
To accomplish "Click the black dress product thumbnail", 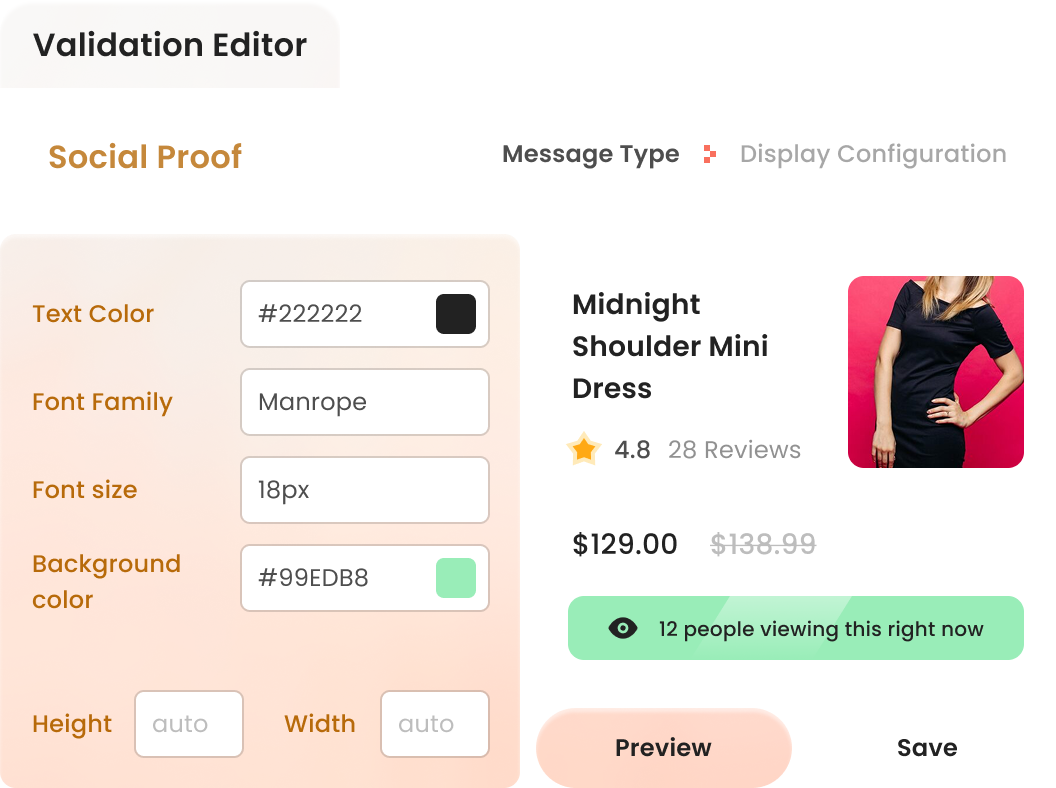I will [935, 372].
